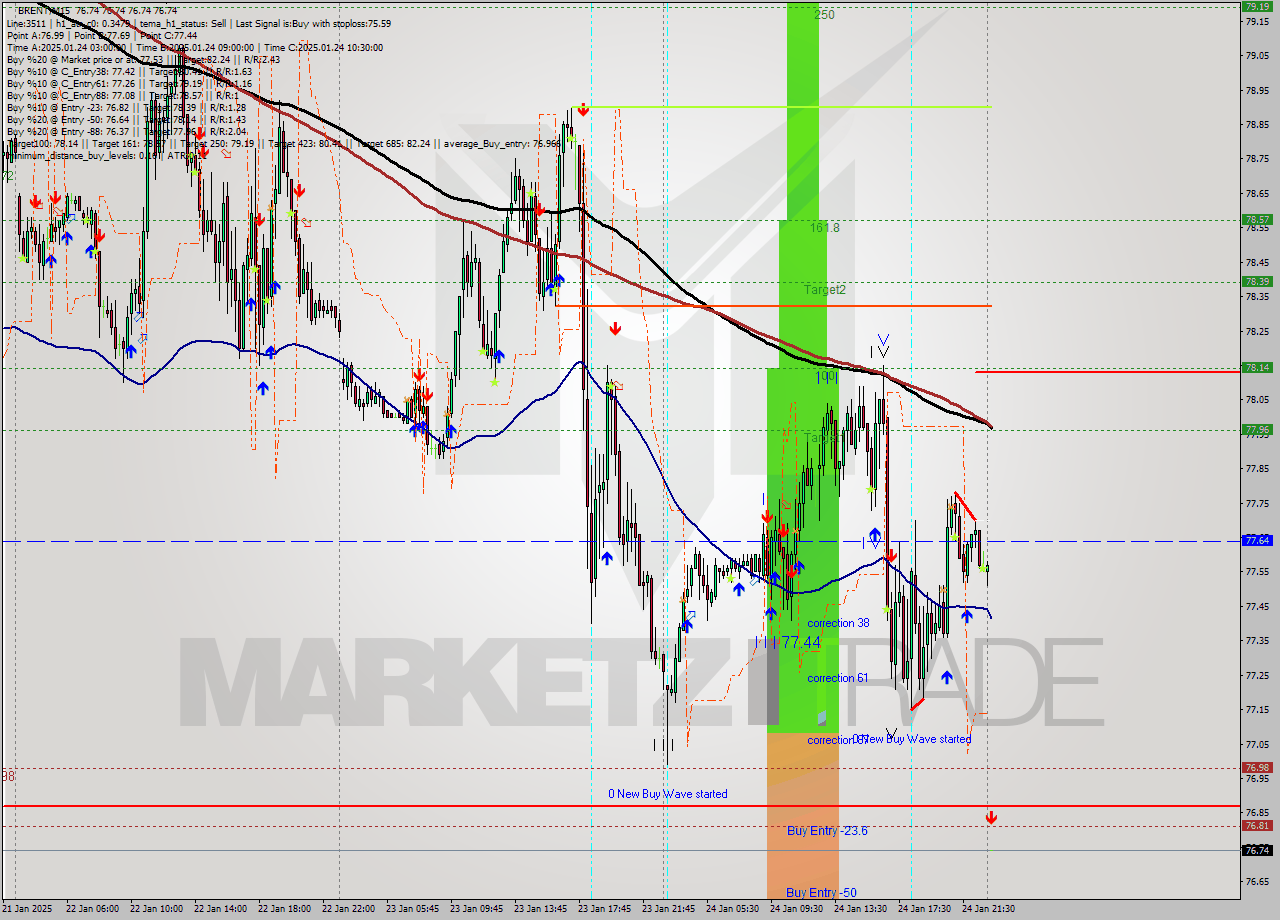Viewport: 1280px width, 920px height.
Task: Click the '22 Jan 06:00' time label
Action: click(x=92, y=909)
